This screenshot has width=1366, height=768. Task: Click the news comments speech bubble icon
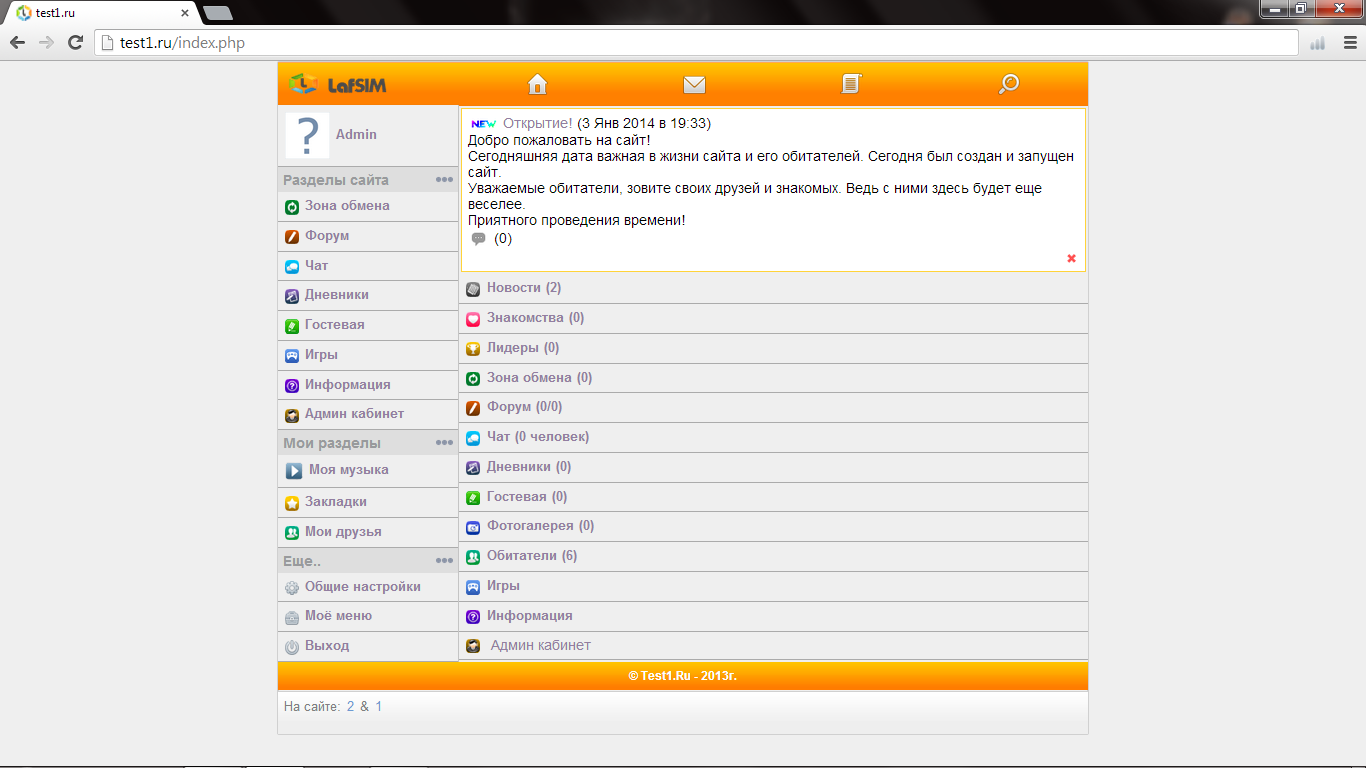click(x=479, y=239)
